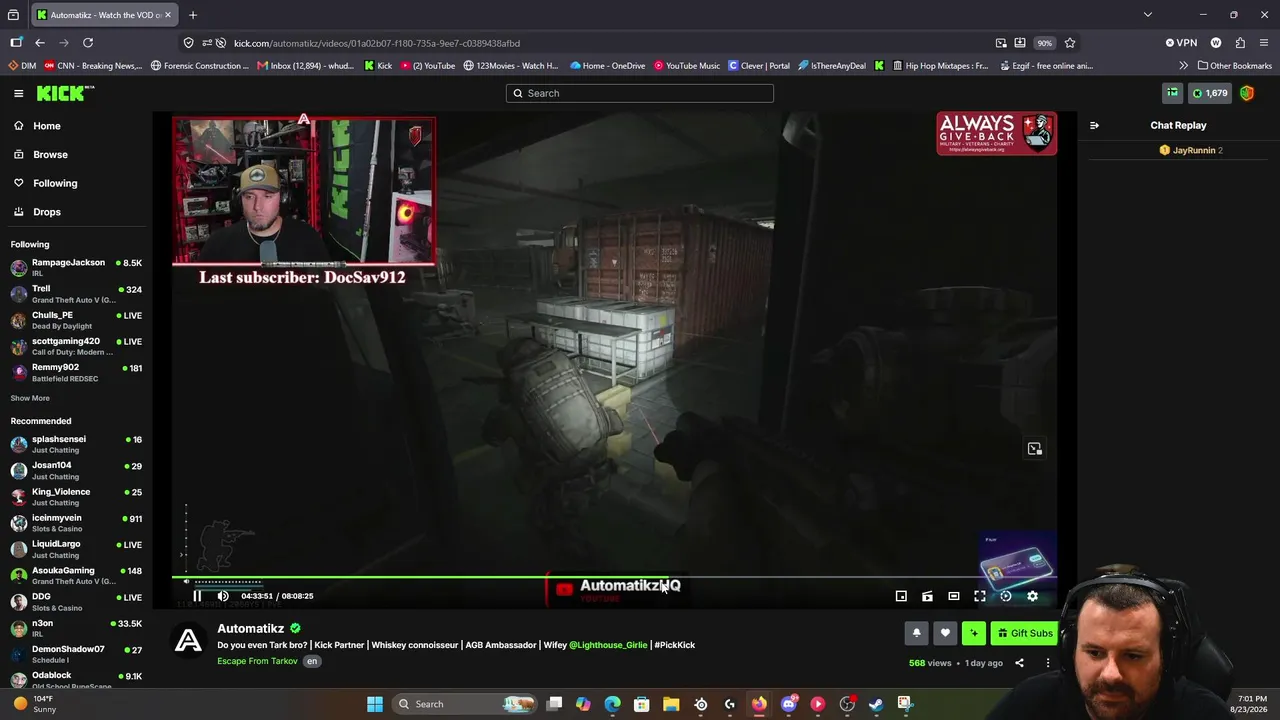Click the Escape From Tarkov category link
This screenshot has height=720, width=1280.
257,661
